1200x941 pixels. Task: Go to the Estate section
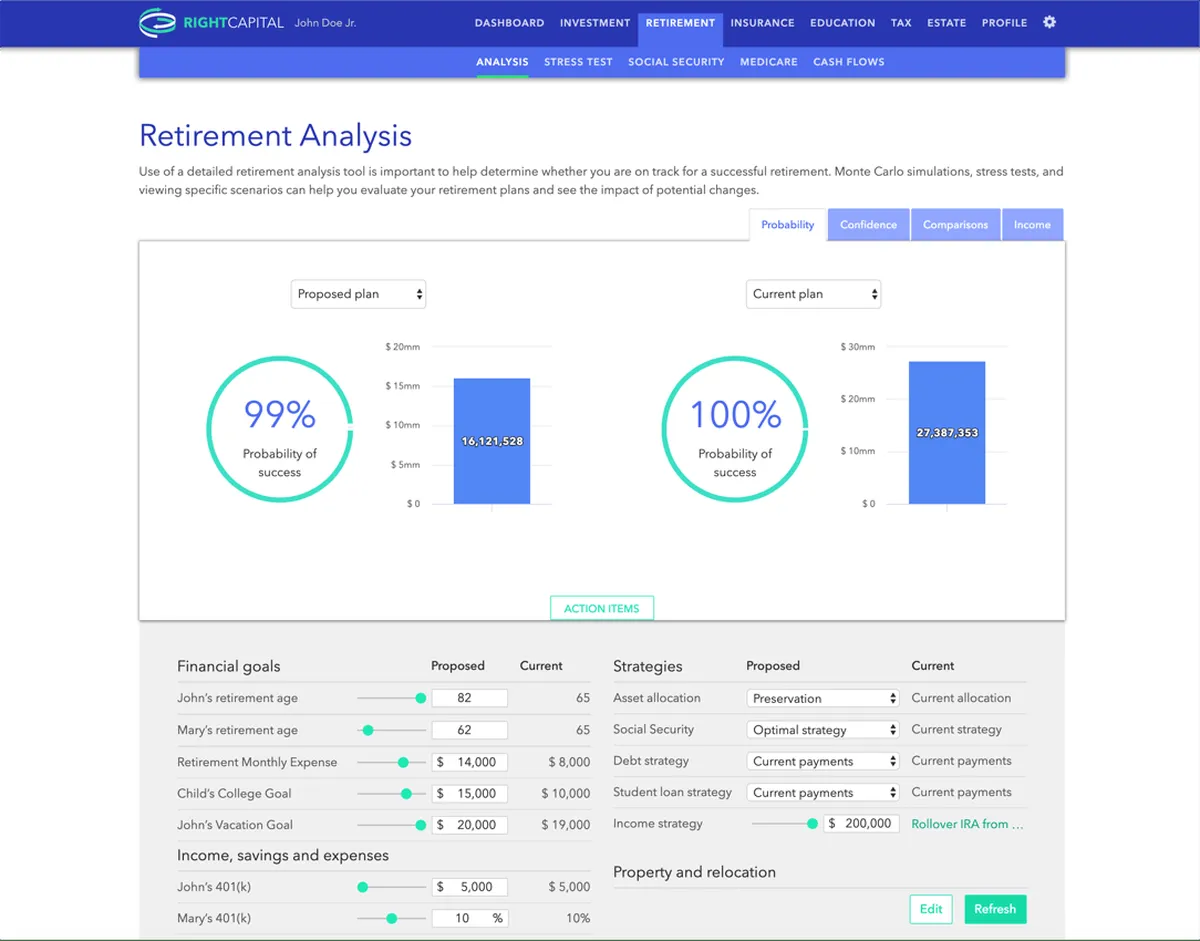coord(947,23)
